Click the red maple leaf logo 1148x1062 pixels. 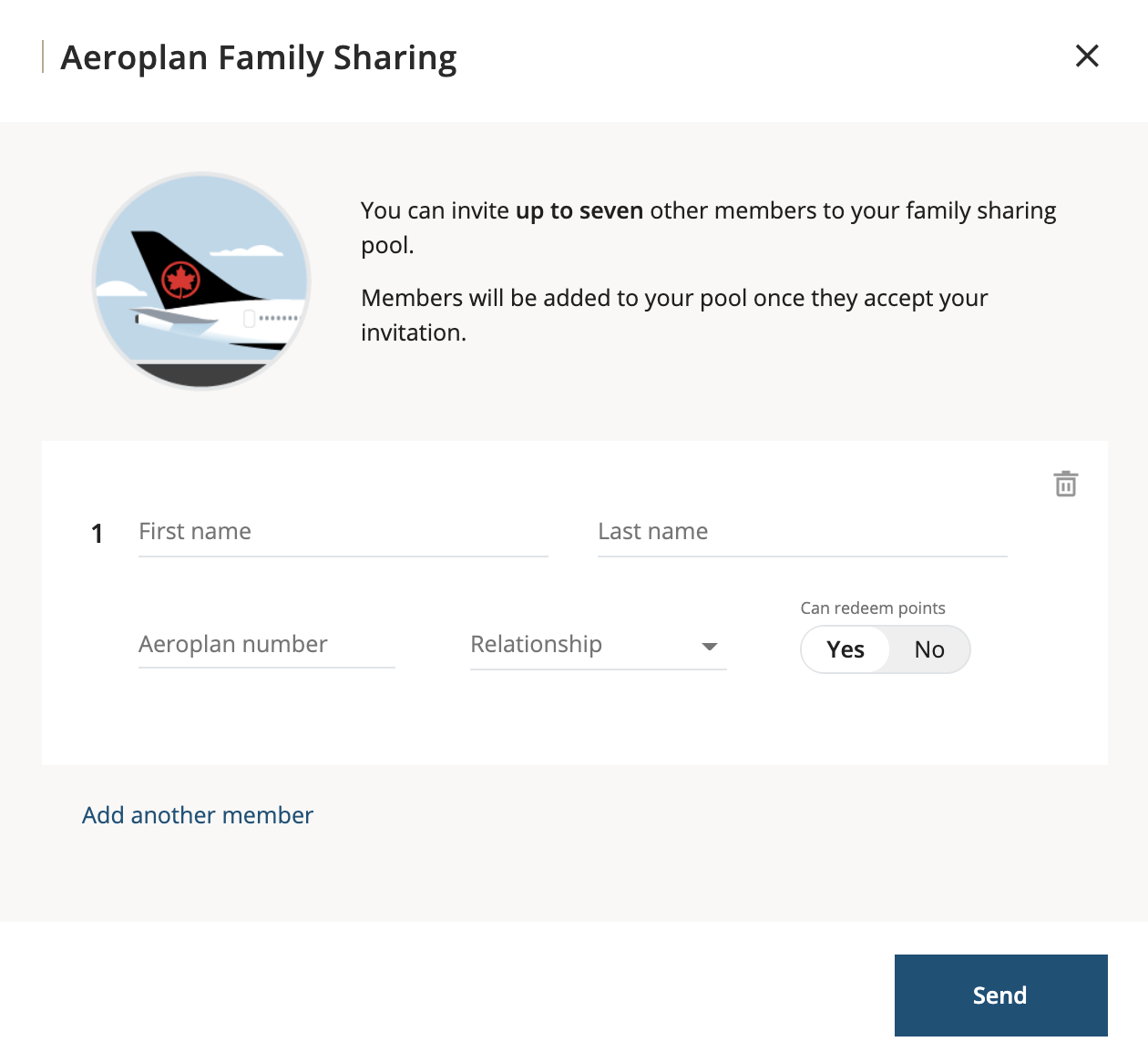click(x=180, y=281)
